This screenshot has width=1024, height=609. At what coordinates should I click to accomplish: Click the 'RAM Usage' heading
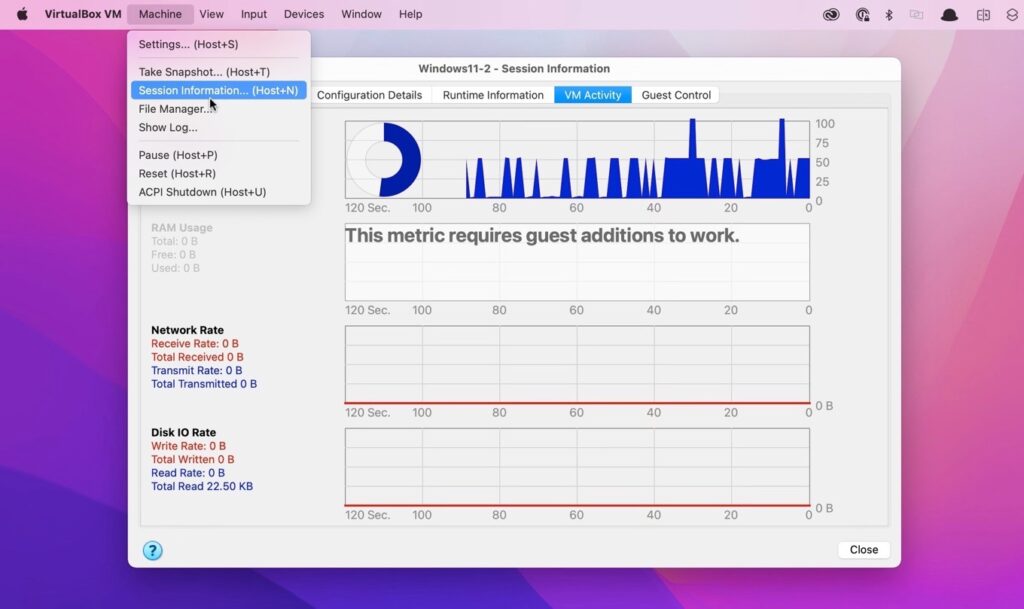(182, 228)
